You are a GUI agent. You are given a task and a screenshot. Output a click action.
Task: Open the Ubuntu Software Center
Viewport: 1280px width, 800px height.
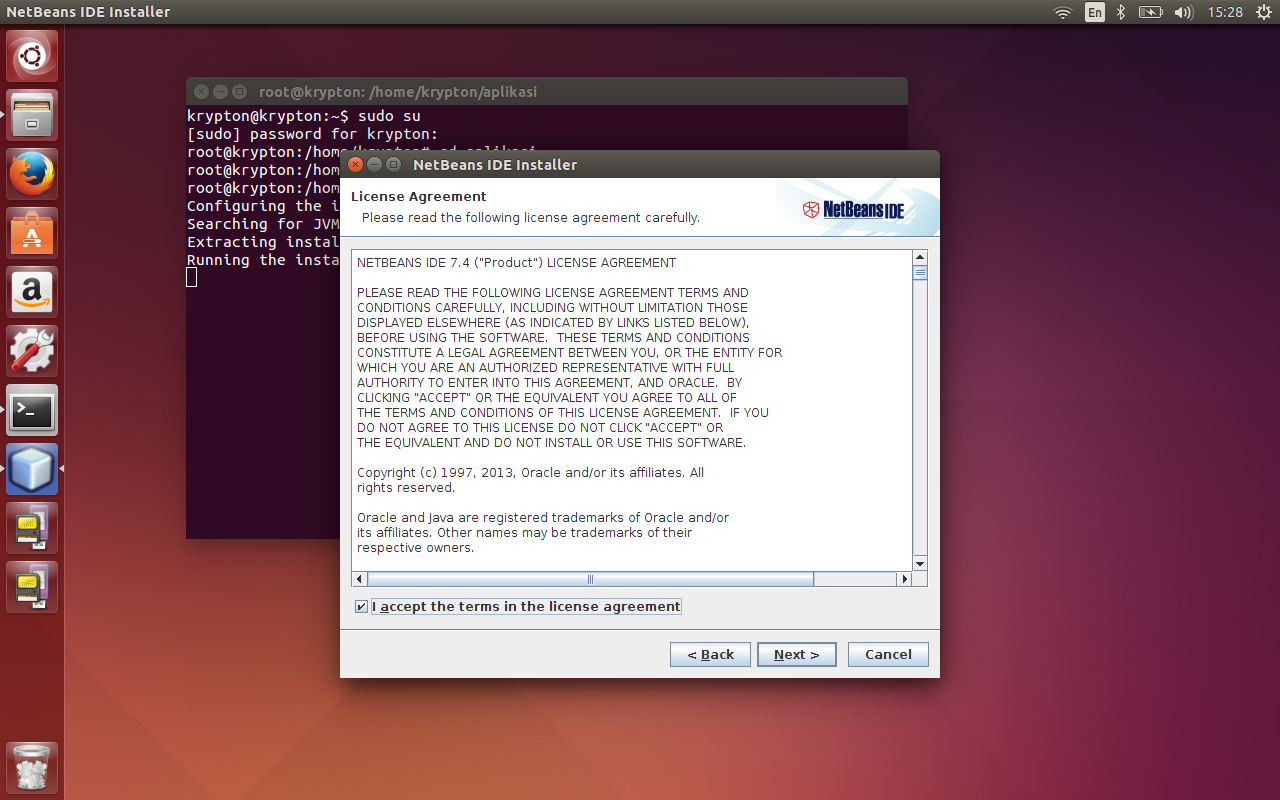[x=31, y=233]
